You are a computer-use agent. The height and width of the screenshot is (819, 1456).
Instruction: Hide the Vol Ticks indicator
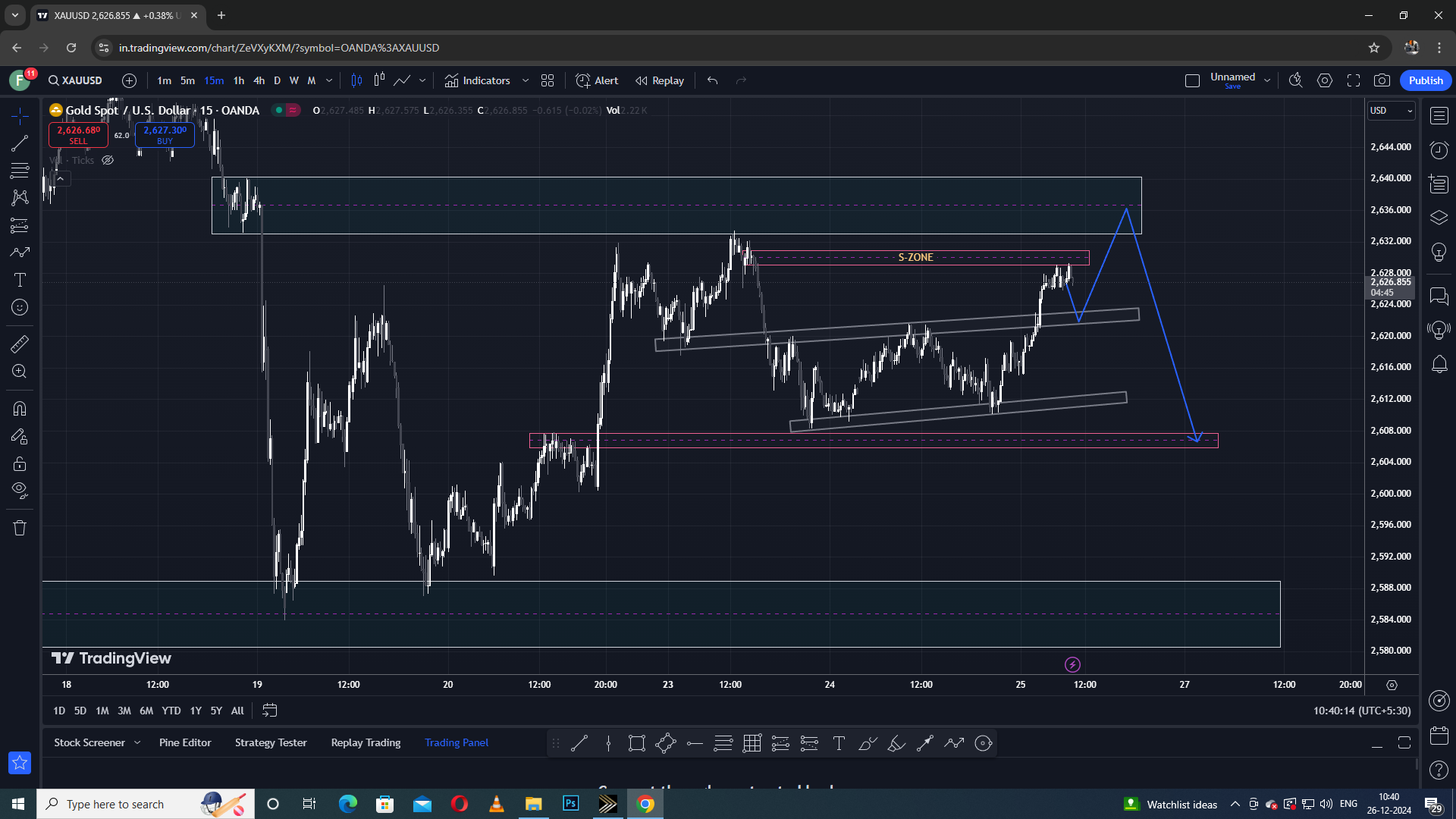(x=108, y=160)
